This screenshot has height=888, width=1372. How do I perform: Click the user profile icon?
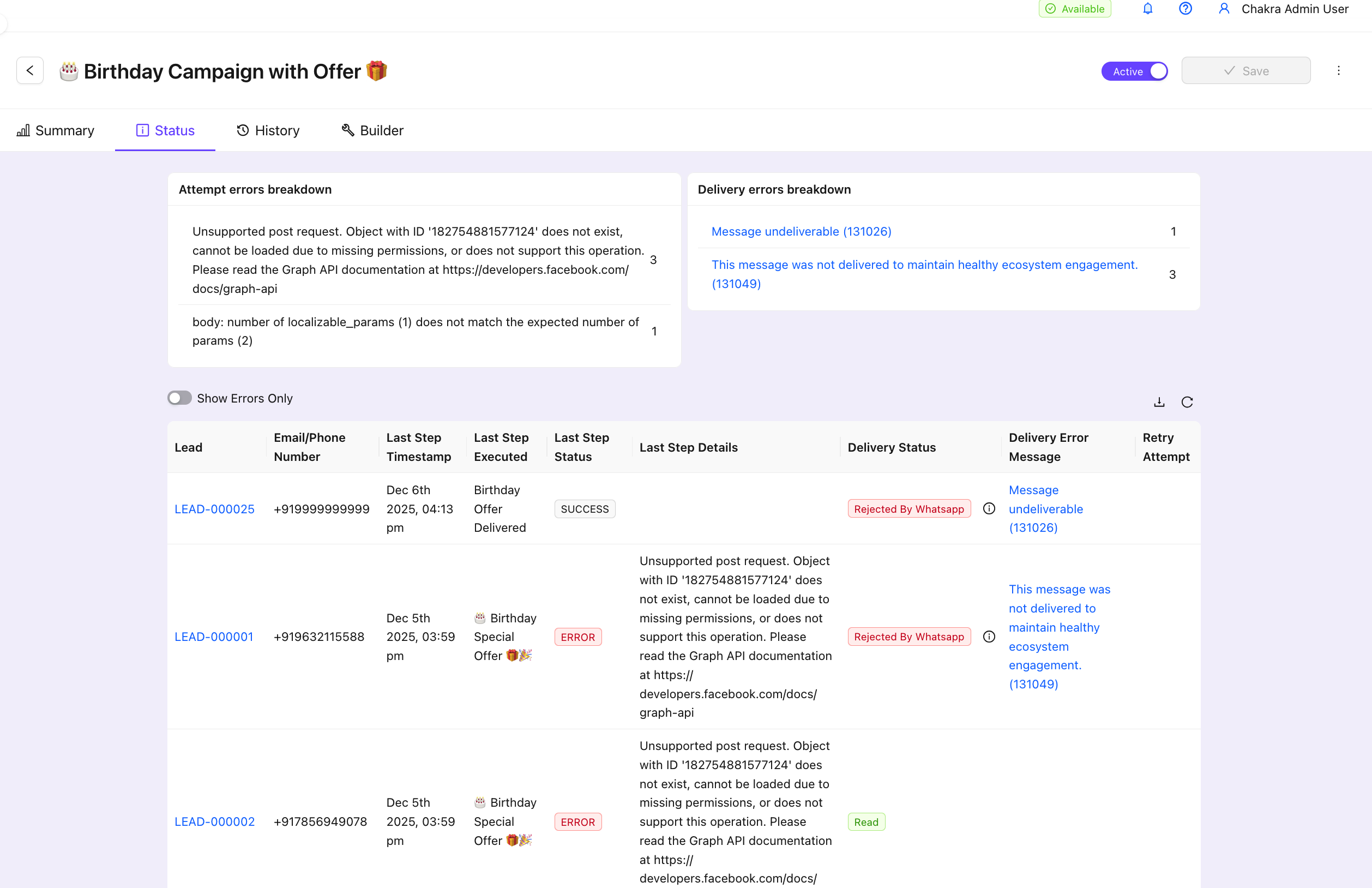pyautogui.click(x=1224, y=9)
